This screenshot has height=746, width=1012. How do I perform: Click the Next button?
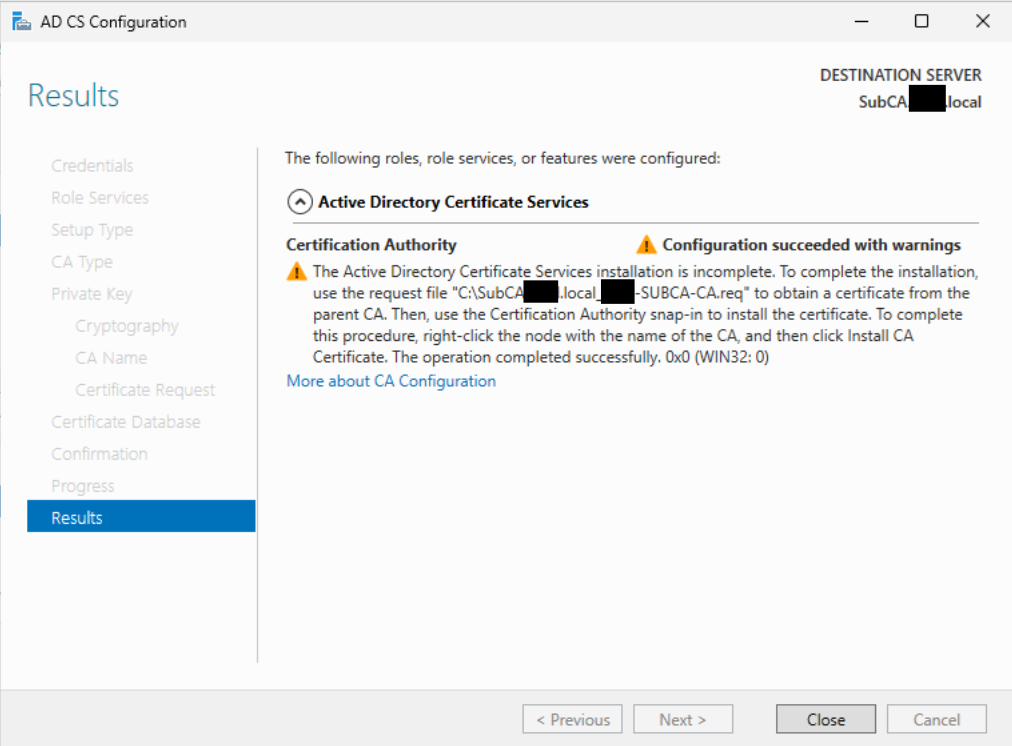[x=683, y=719]
